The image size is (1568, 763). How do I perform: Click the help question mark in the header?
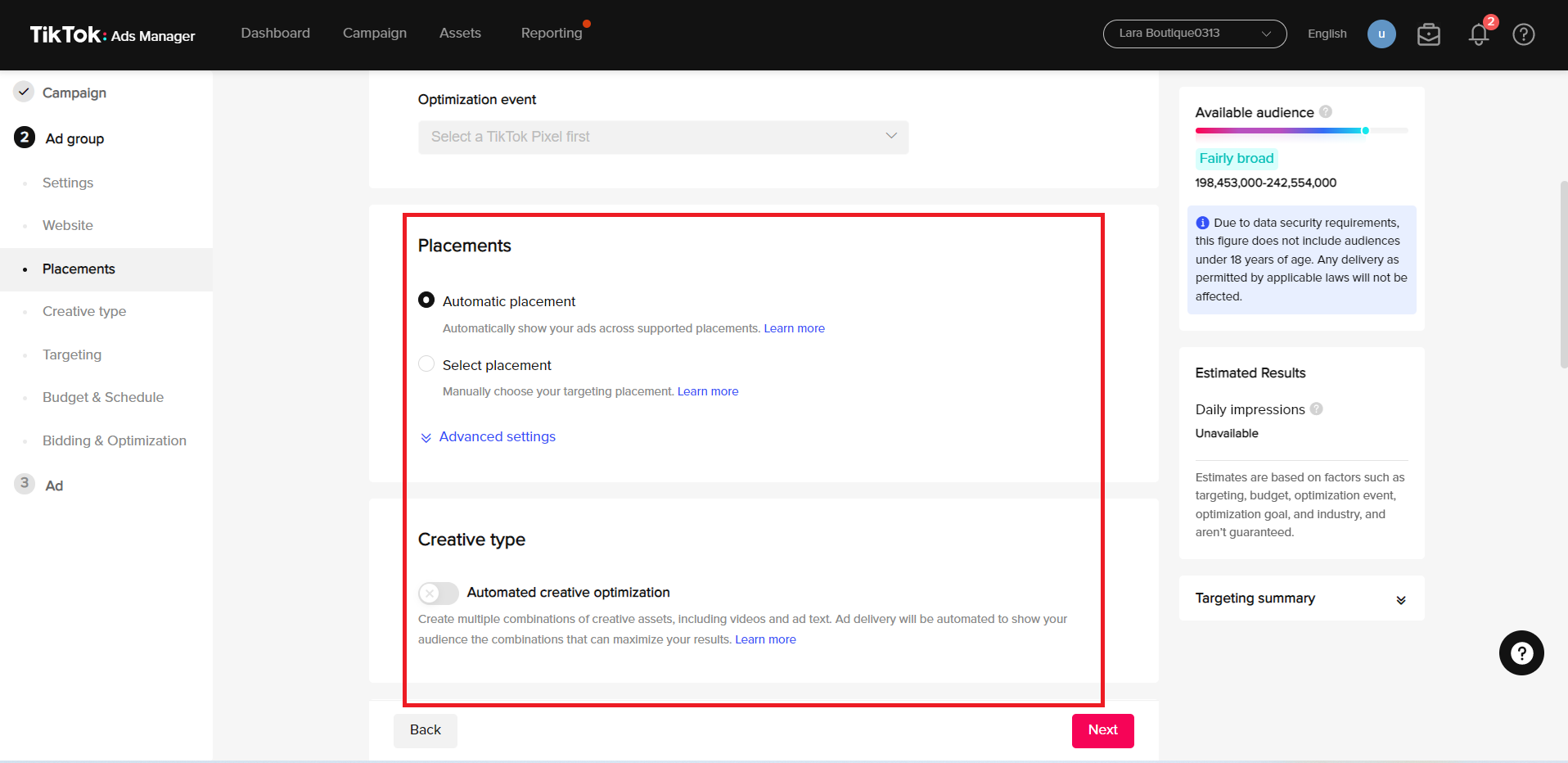(1523, 34)
